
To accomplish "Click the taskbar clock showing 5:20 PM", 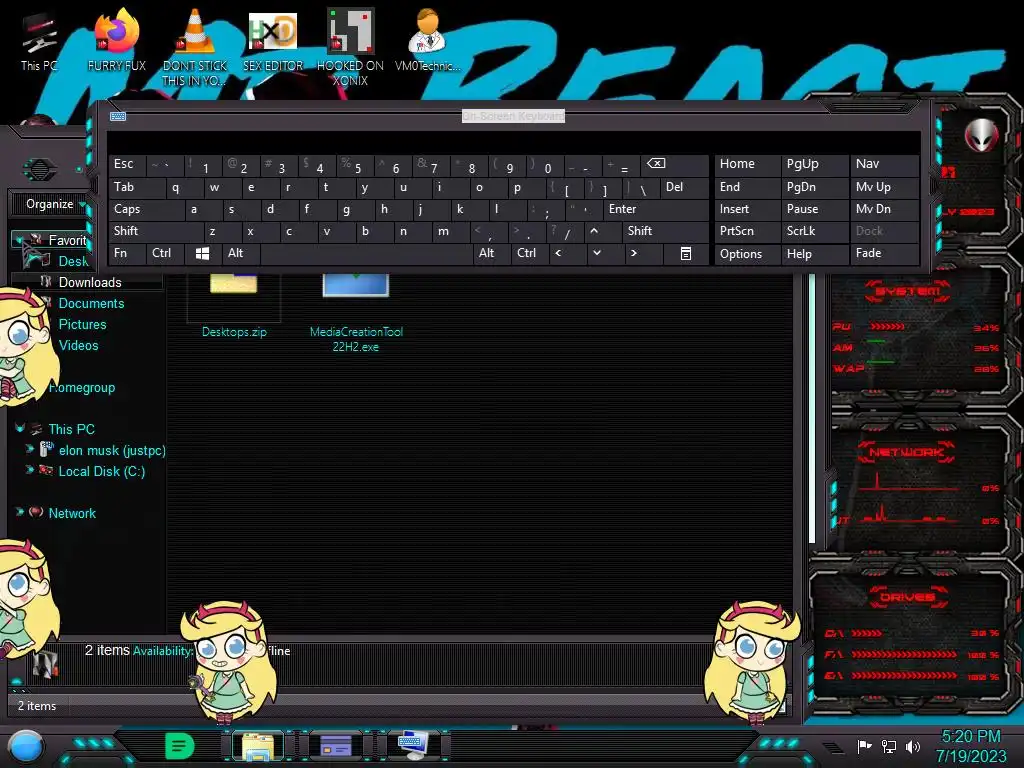I will 971,737.
